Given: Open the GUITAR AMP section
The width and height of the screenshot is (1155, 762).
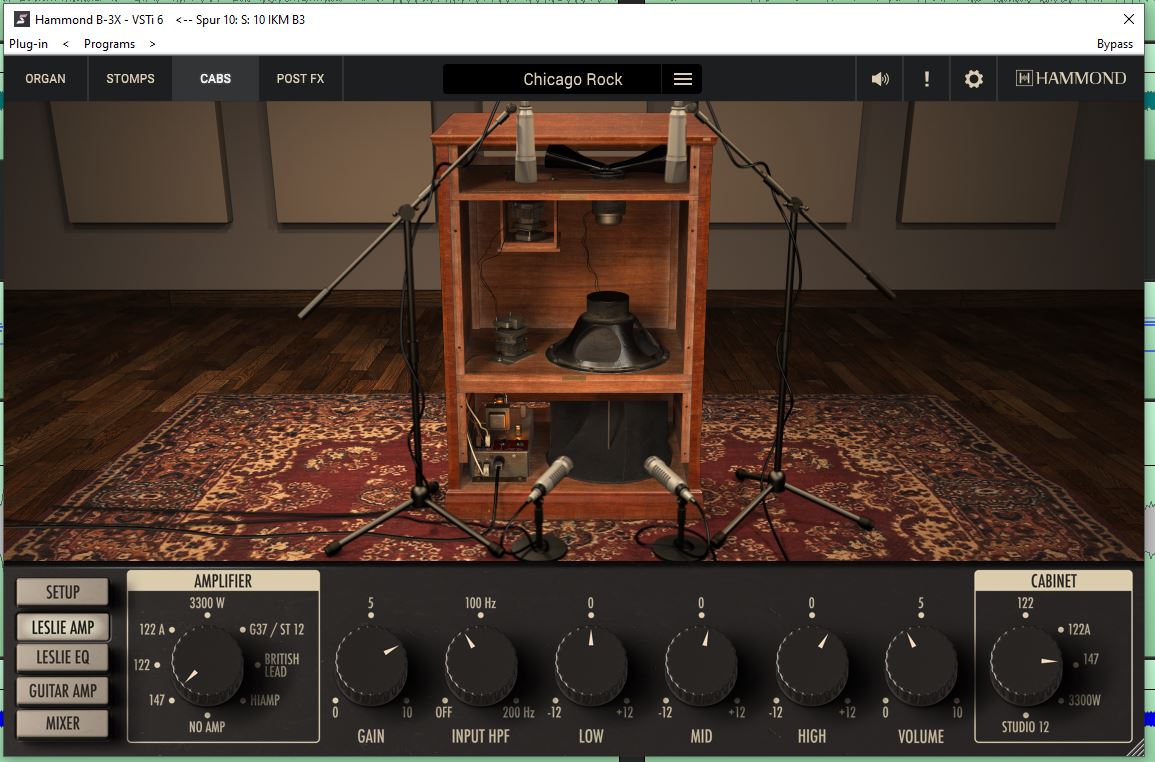Looking at the screenshot, I should tap(63, 691).
